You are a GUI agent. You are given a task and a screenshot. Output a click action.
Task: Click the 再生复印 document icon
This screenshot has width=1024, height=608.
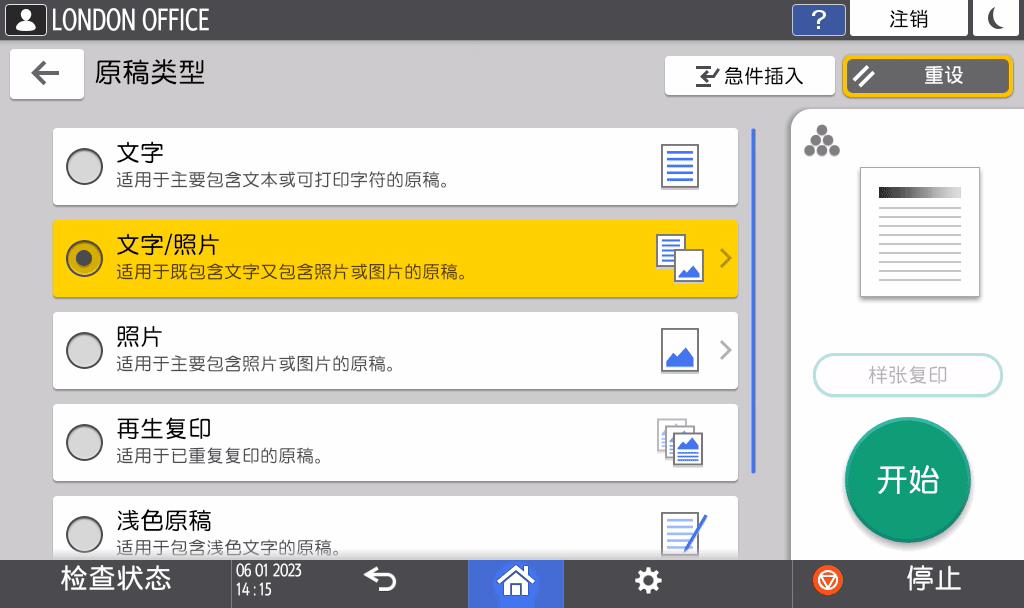[680, 442]
